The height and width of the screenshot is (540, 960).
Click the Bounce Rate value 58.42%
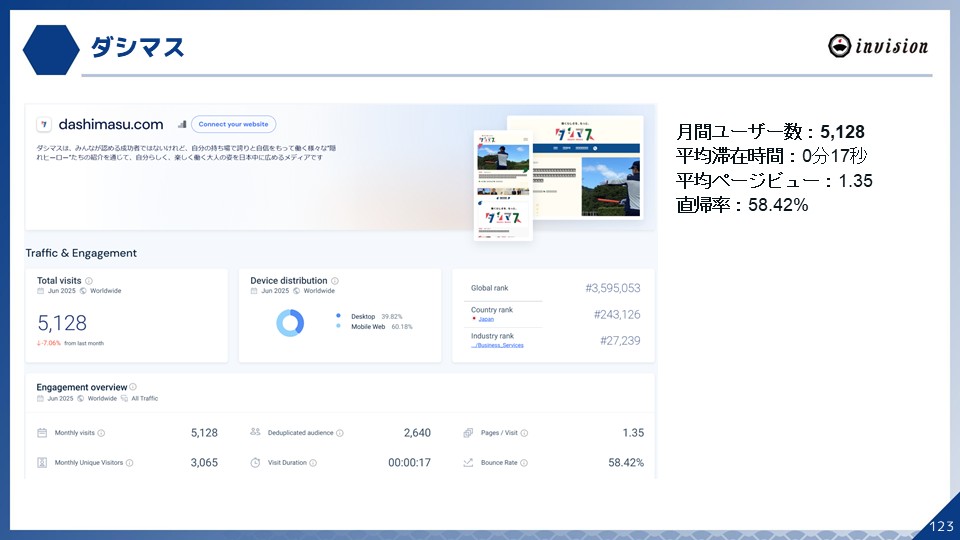pos(626,463)
